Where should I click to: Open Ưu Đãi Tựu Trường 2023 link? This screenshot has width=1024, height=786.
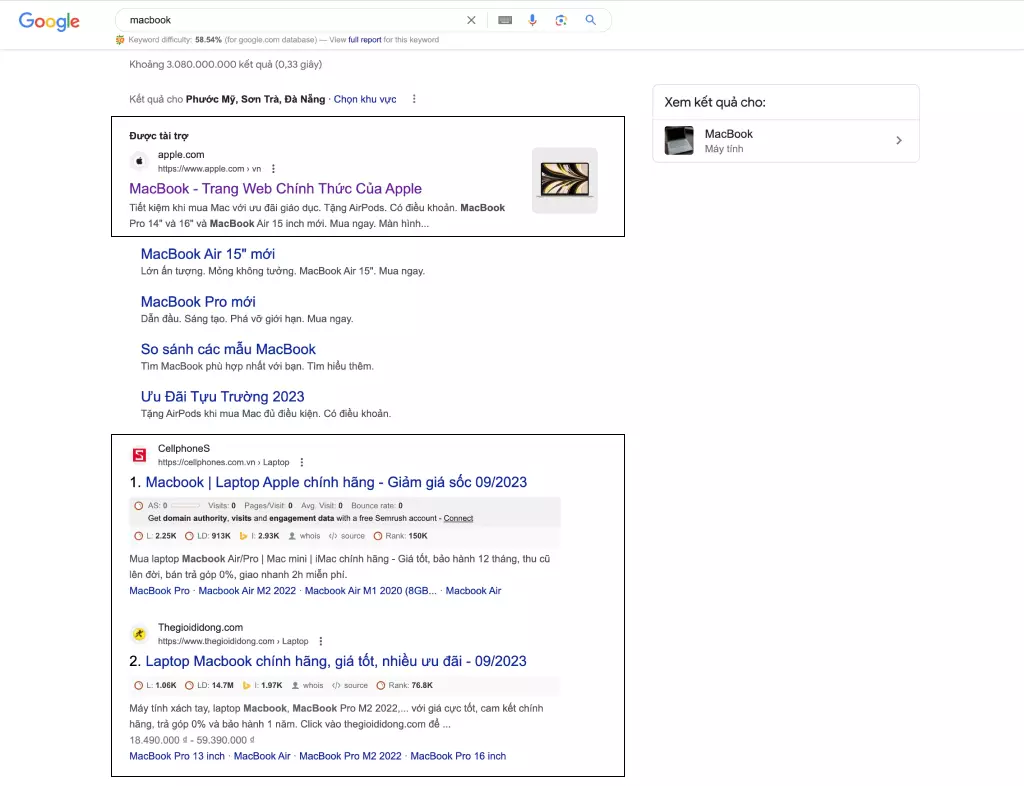coord(223,397)
